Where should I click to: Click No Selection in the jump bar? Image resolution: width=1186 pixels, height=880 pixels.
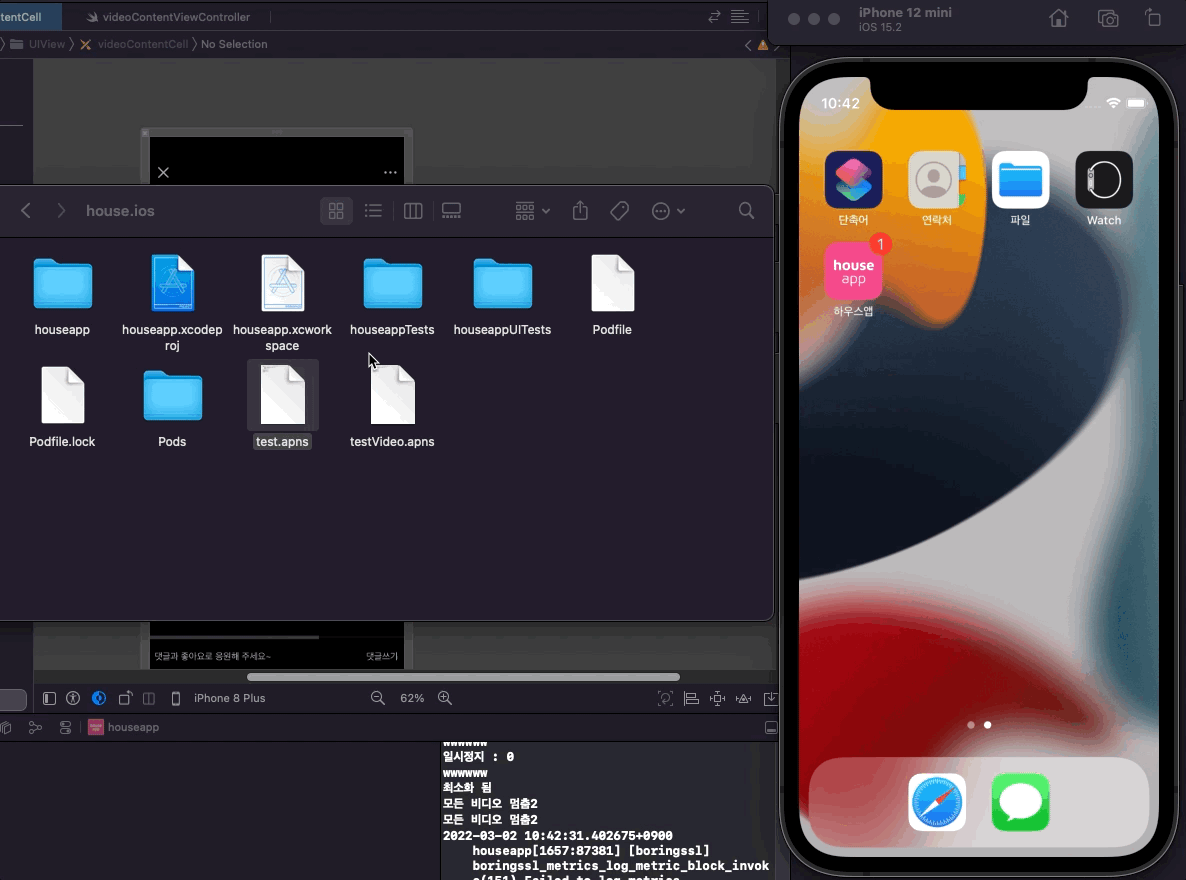pos(234,44)
